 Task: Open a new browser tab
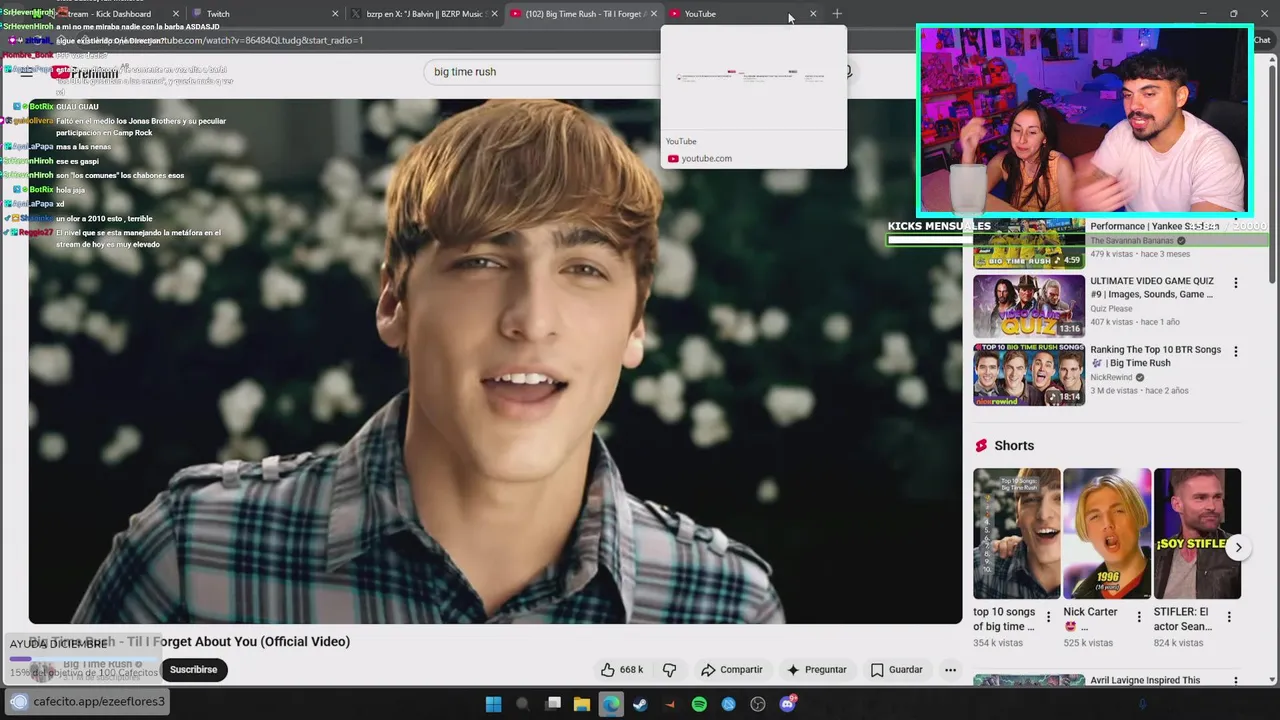tap(837, 14)
